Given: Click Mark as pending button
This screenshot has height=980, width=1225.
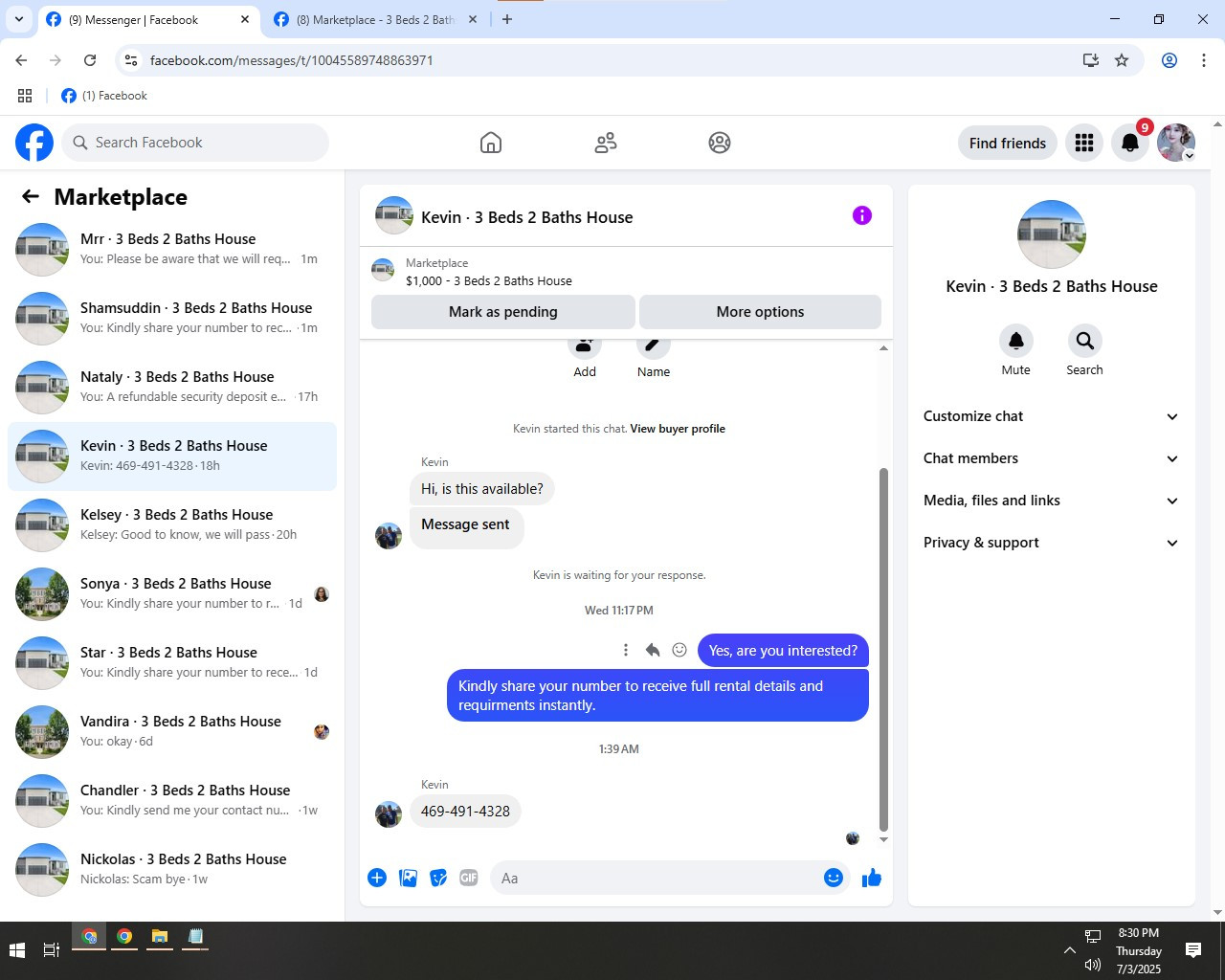Looking at the screenshot, I should (x=503, y=312).
